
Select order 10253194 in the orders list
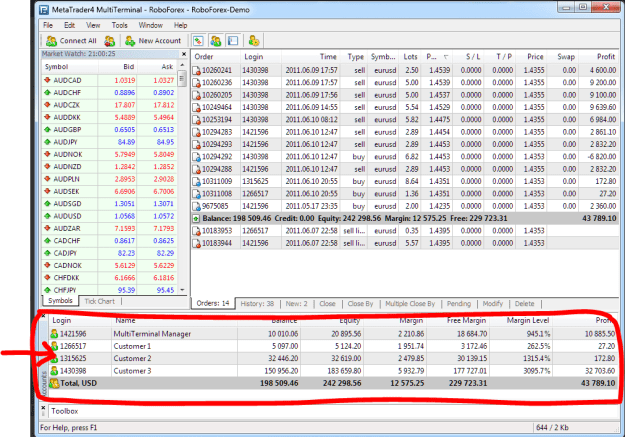(405, 120)
